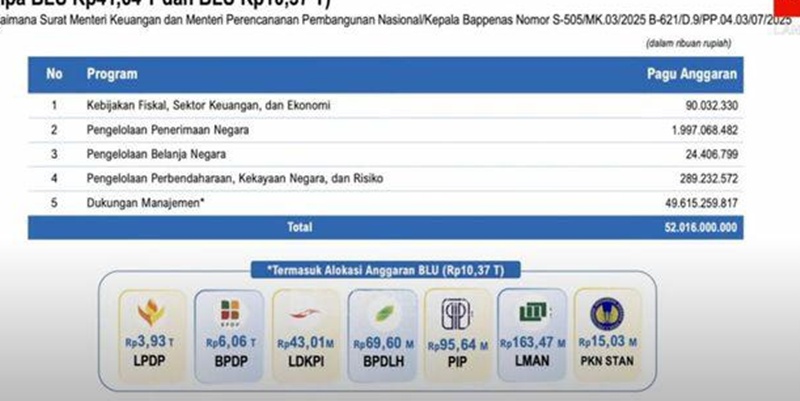Click the budget value 24.406.799
Screen dimensions: 800x401
click(712, 154)
